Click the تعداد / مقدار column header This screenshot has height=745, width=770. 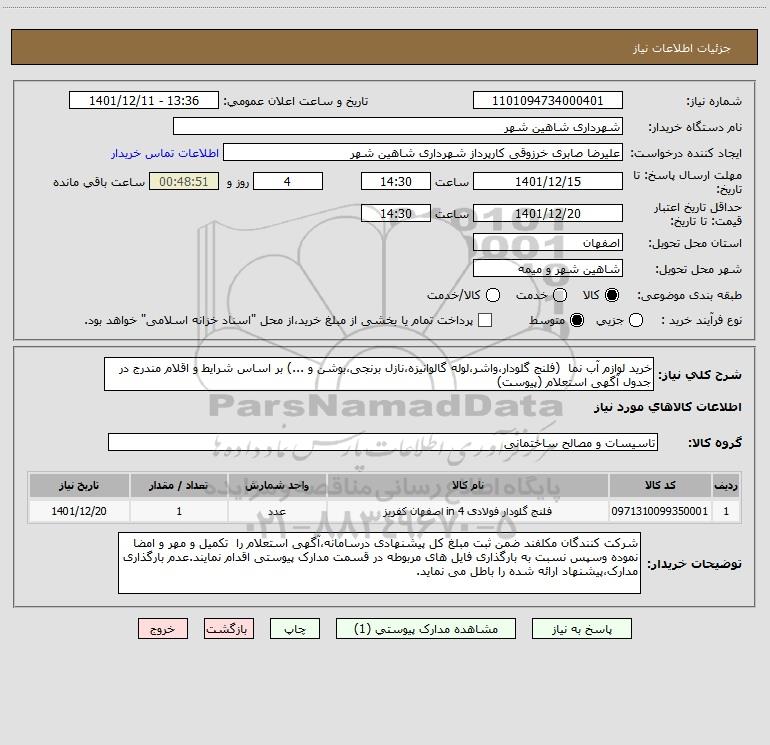click(x=179, y=485)
